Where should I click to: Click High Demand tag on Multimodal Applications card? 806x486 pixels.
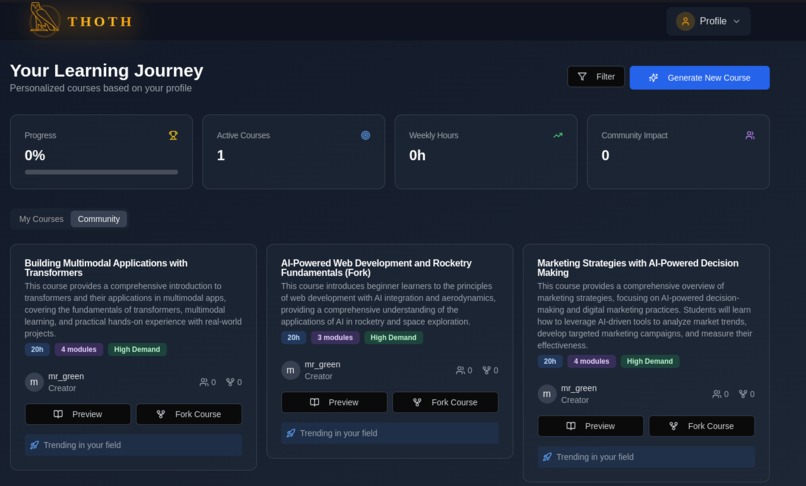137,349
